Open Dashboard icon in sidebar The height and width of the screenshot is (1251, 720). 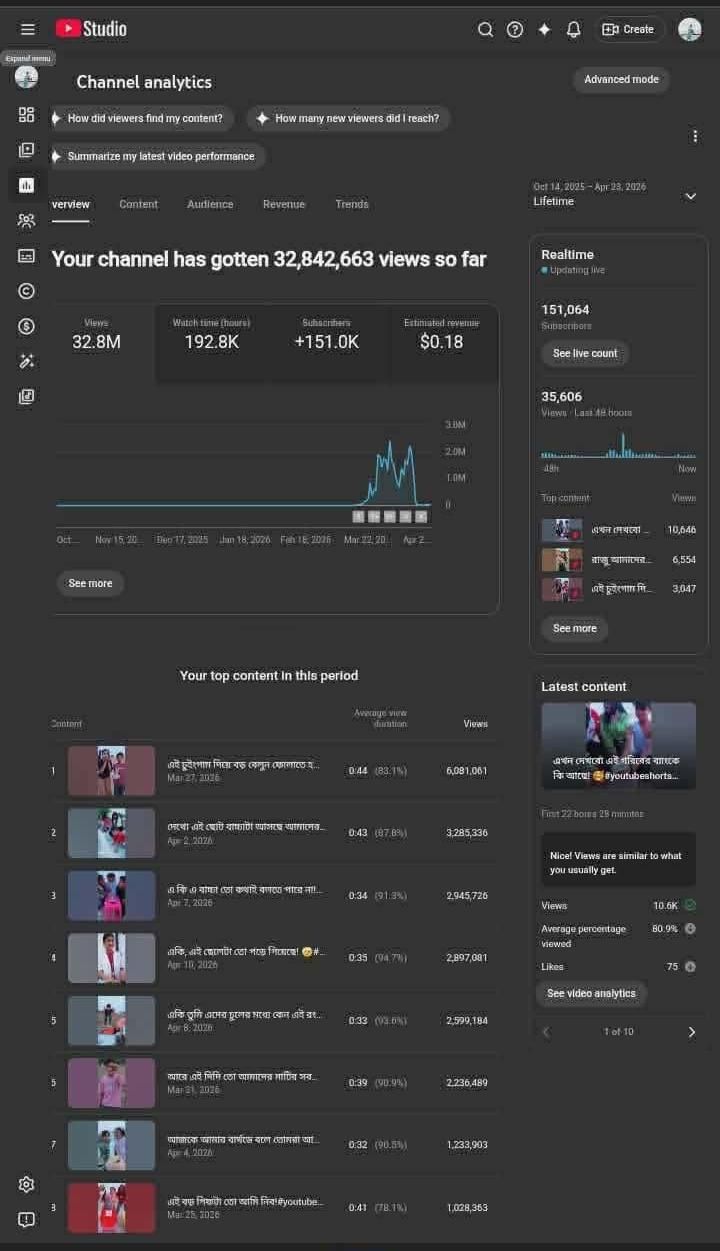(x=27, y=114)
